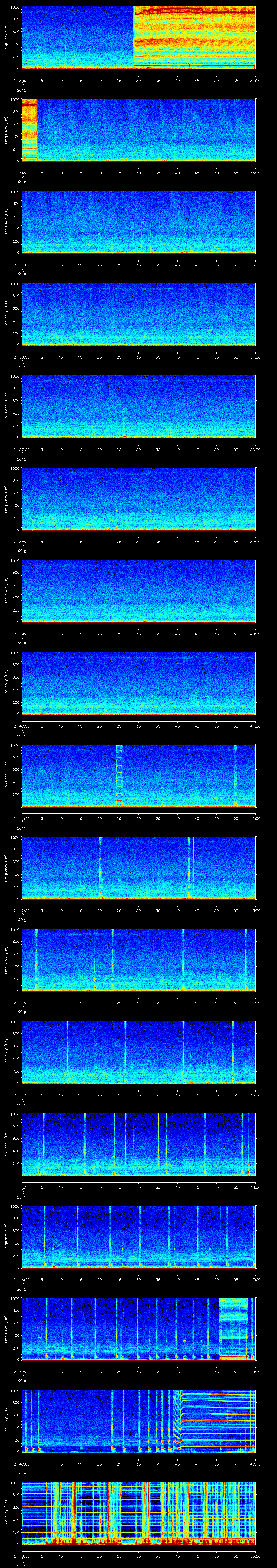Click the 21:44:00 start time label
The image size is (277, 1568).
click(21, 1095)
